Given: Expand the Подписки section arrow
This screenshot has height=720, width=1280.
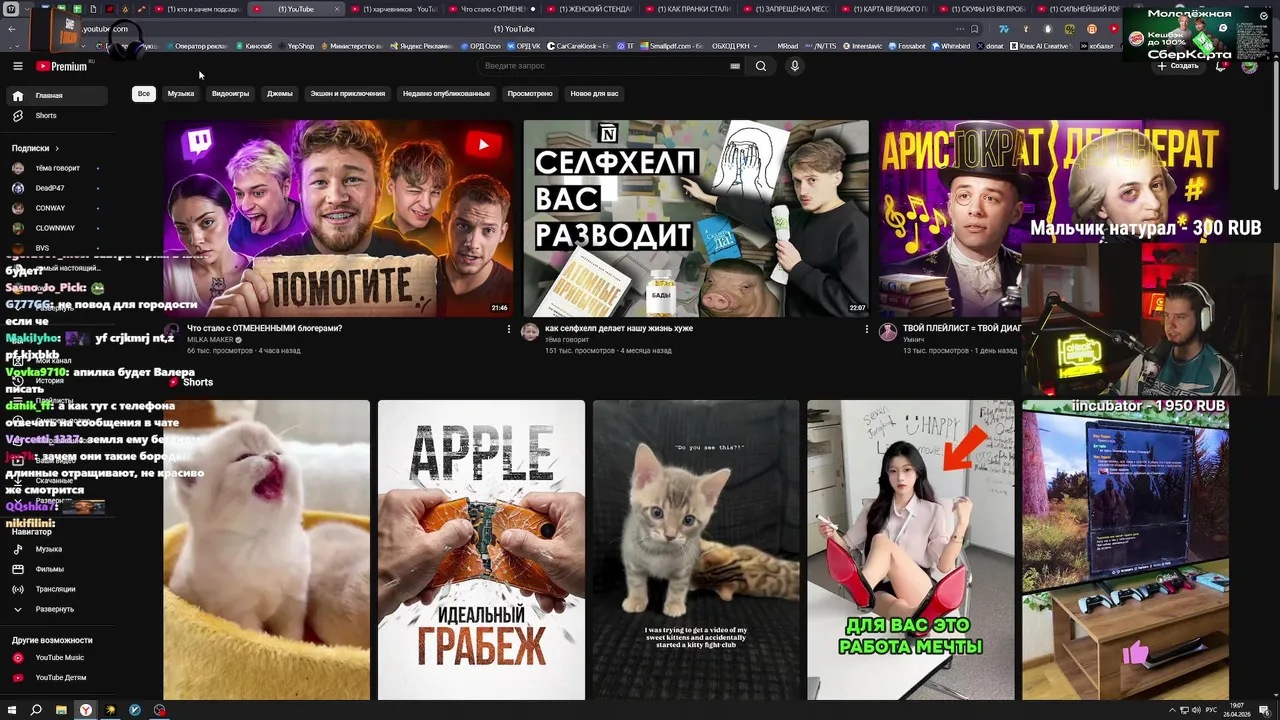Looking at the screenshot, I should point(57,148).
